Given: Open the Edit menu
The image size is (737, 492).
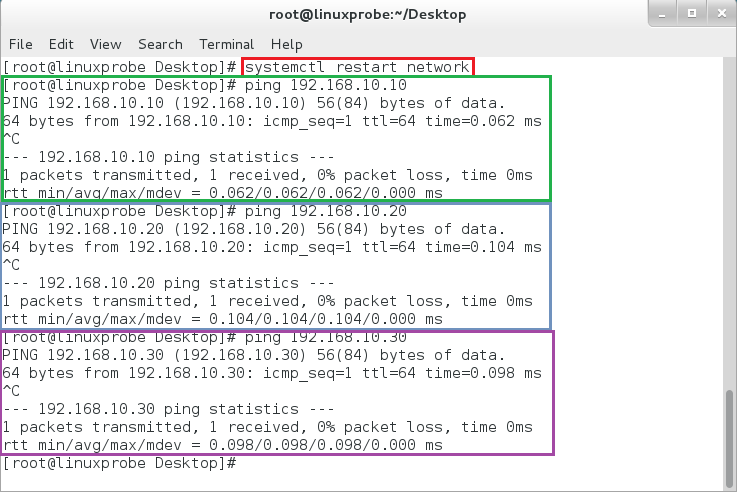Looking at the screenshot, I should coord(61,44).
